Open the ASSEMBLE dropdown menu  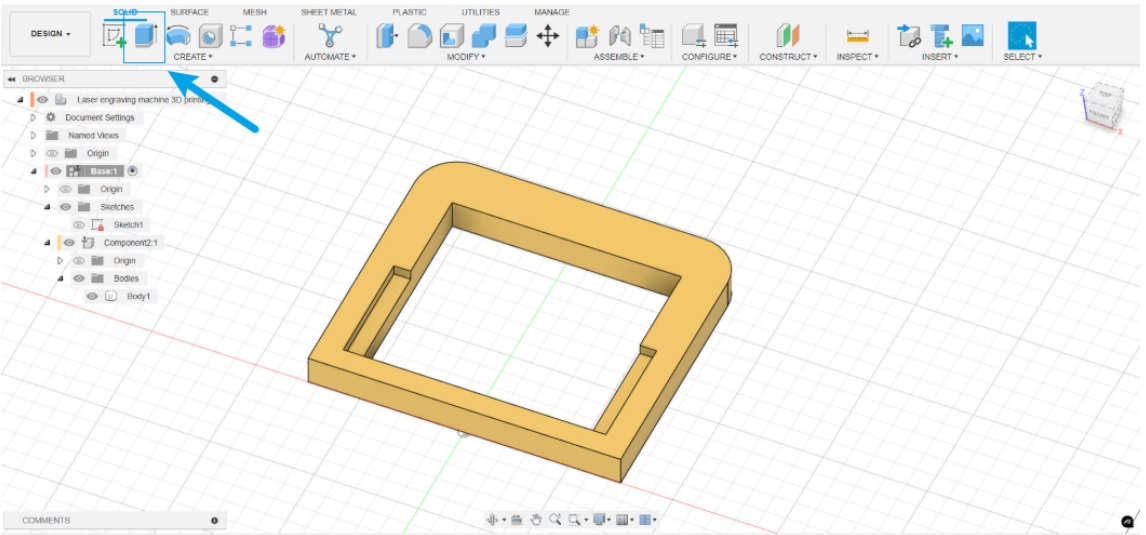tap(619, 56)
